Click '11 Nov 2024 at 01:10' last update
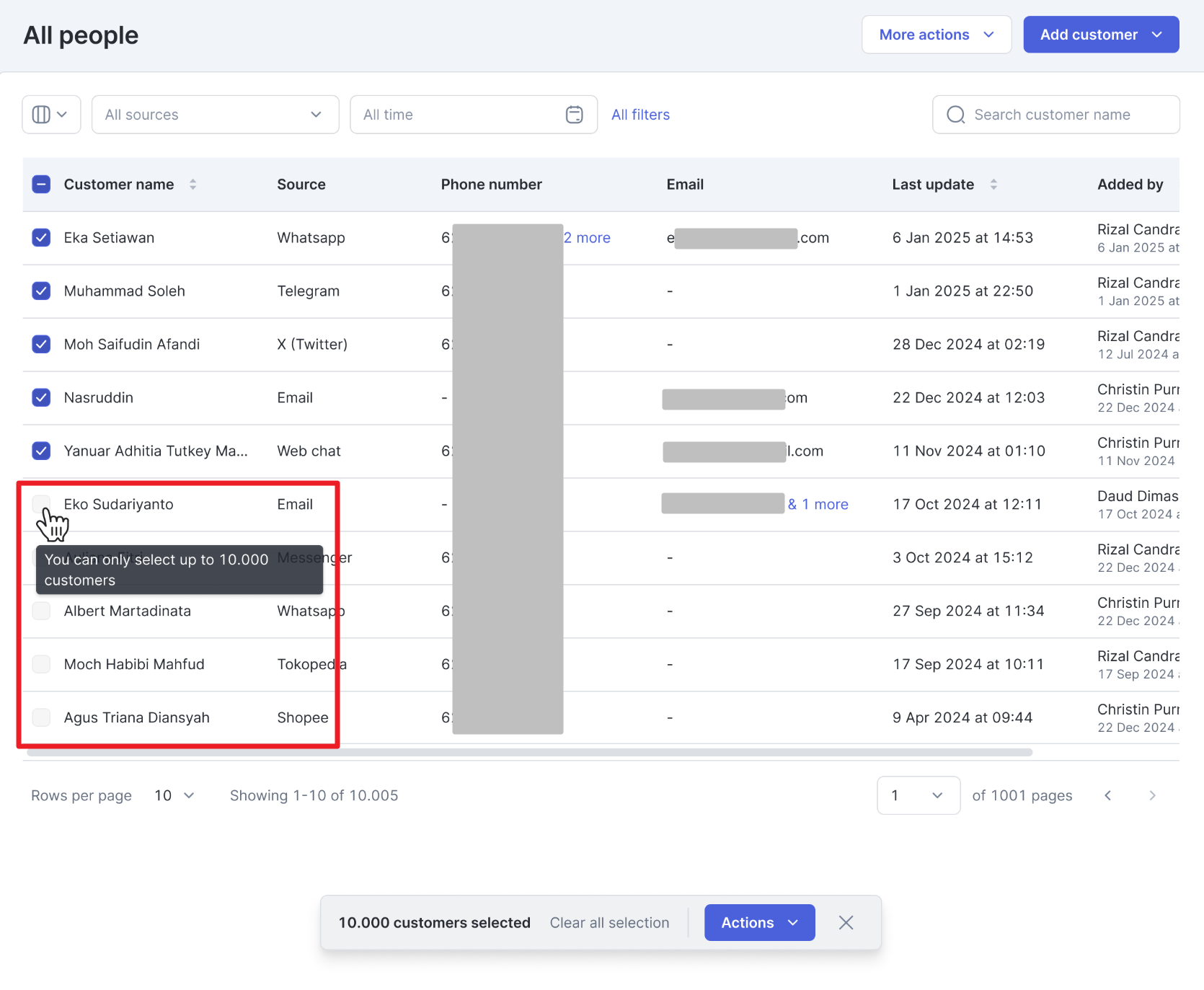The image size is (1204, 990). (x=969, y=451)
